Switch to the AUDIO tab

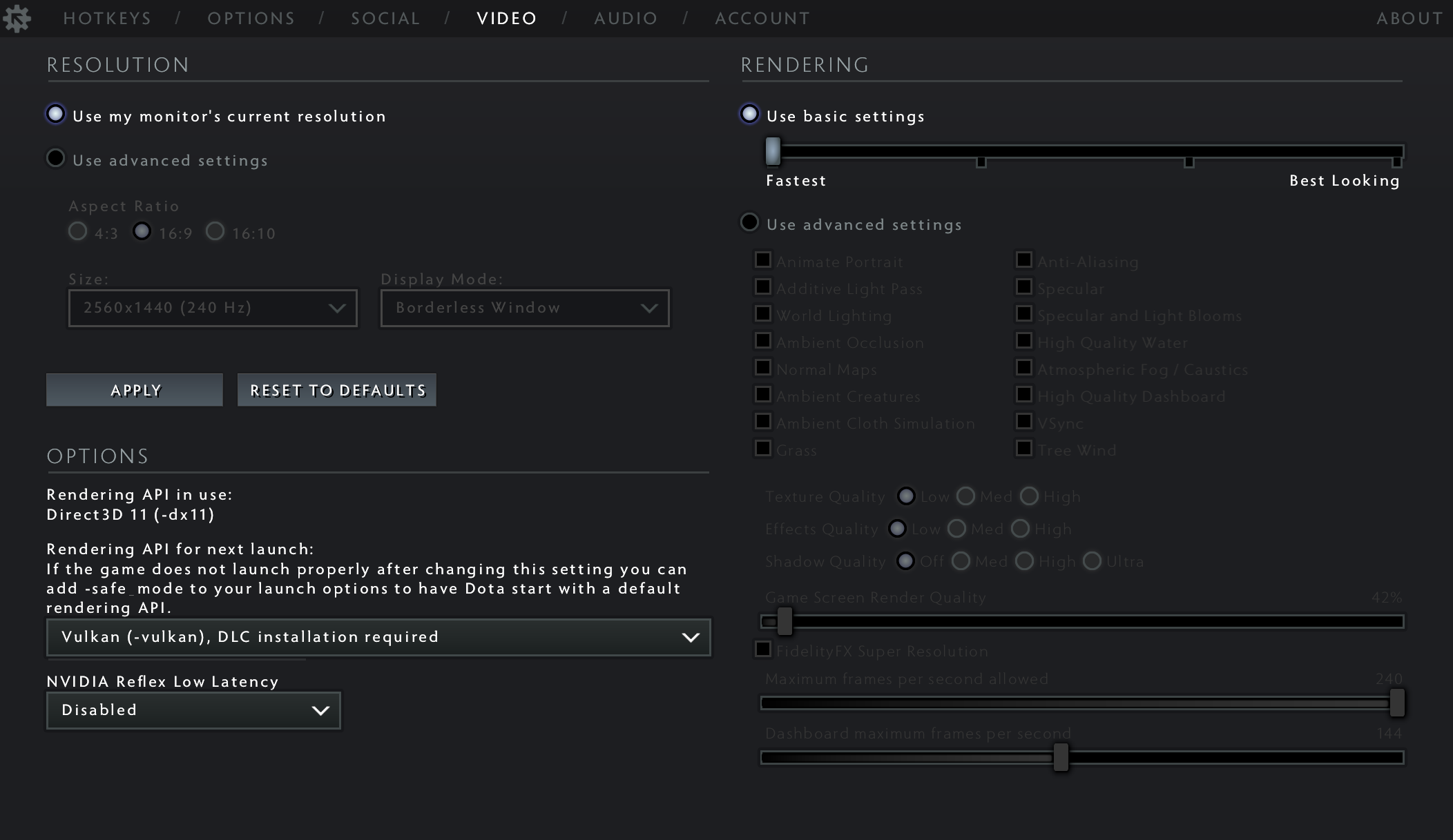coord(626,17)
